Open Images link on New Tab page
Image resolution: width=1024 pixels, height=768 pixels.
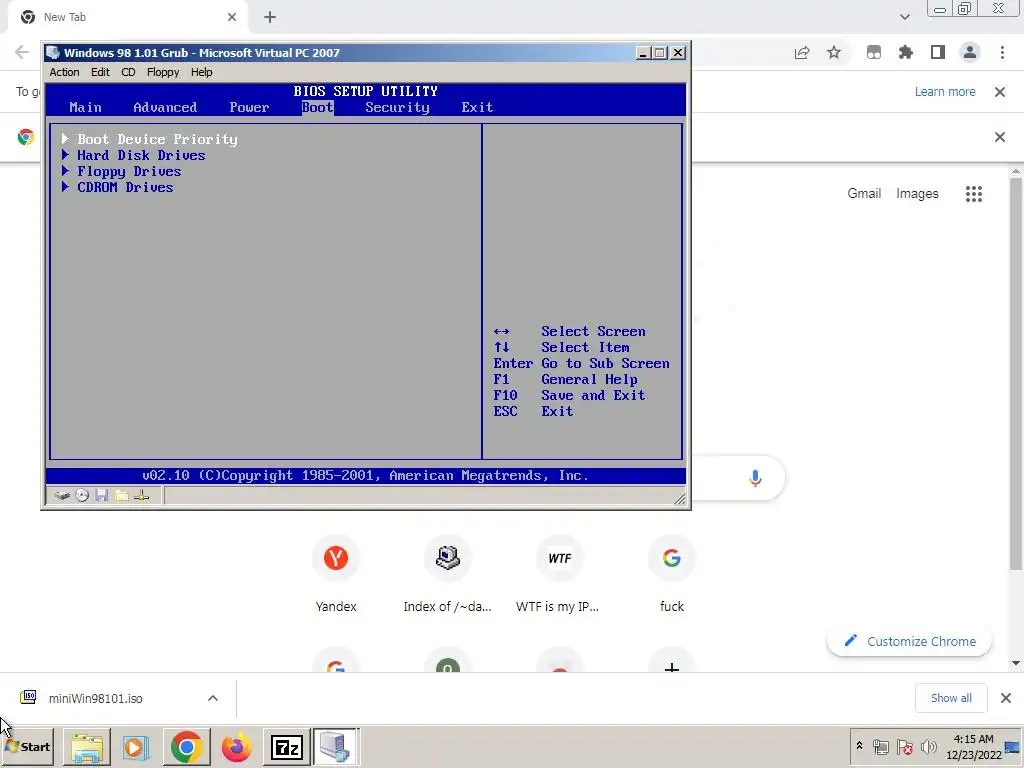(x=917, y=193)
